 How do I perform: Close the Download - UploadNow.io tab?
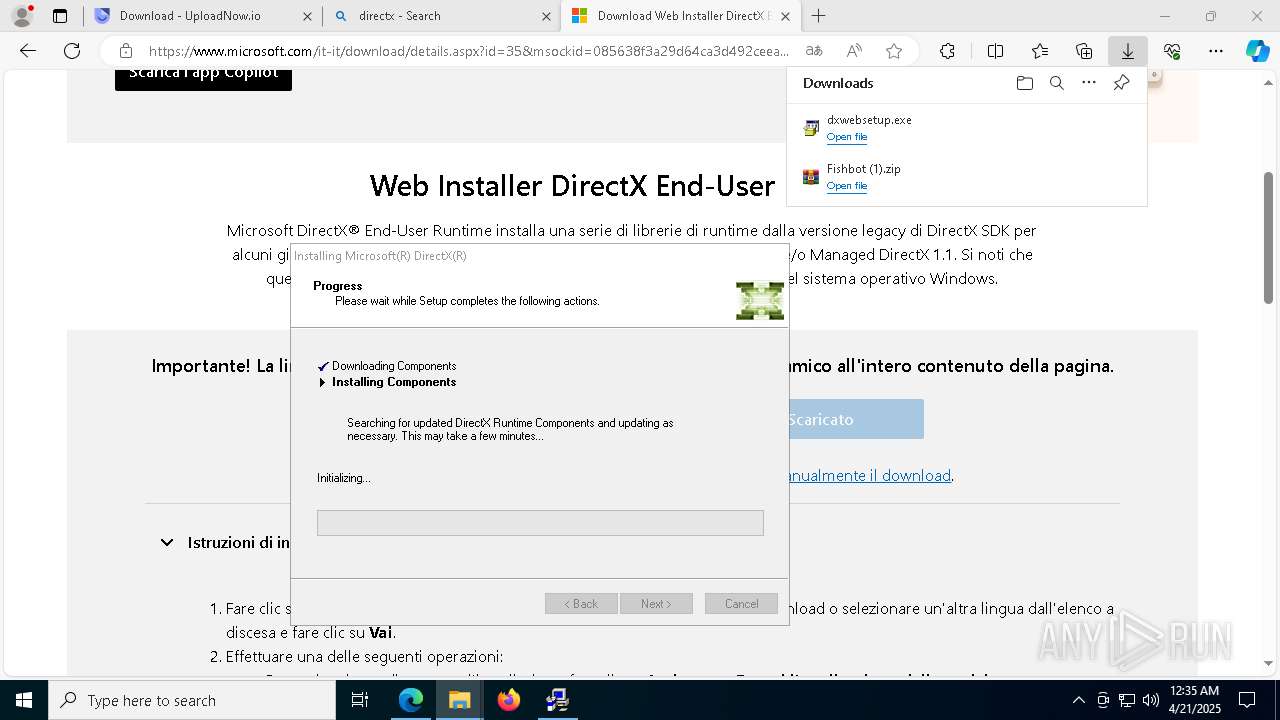[x=307, y=16]
